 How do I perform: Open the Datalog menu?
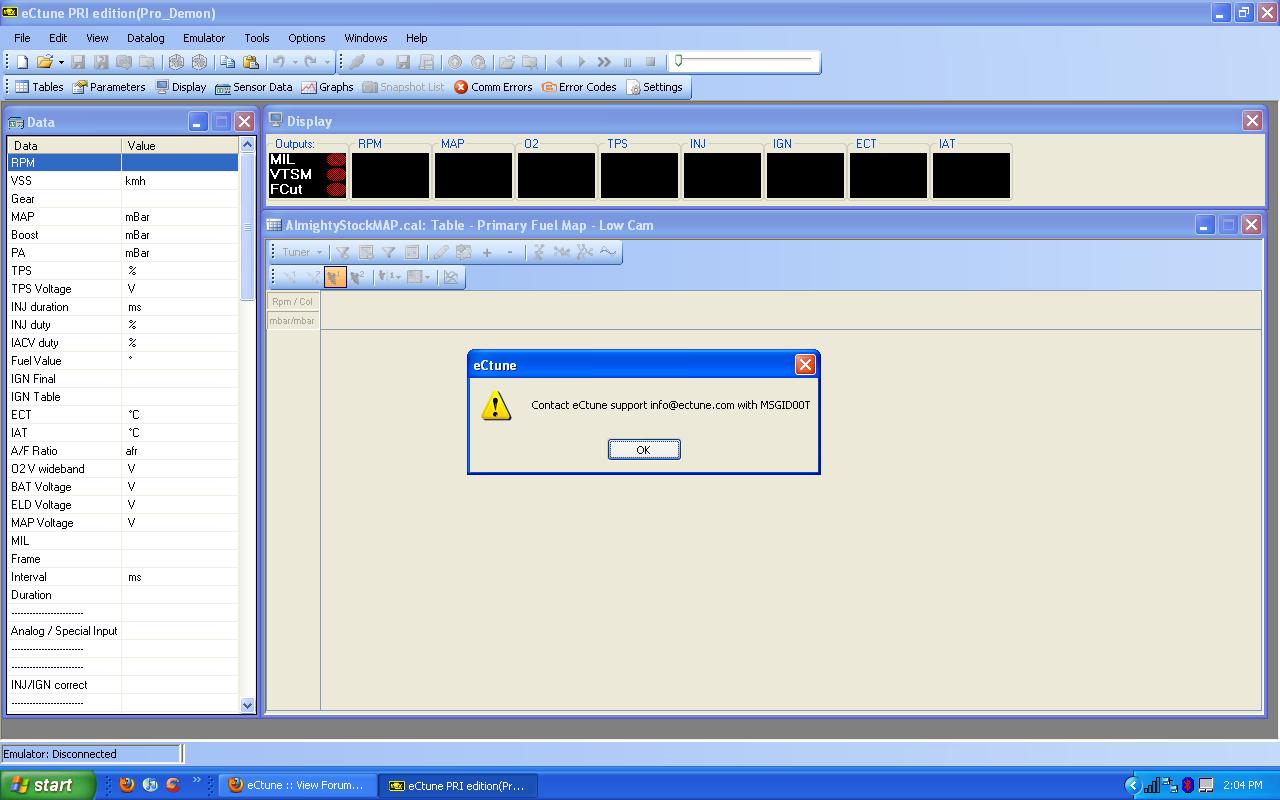146,38
